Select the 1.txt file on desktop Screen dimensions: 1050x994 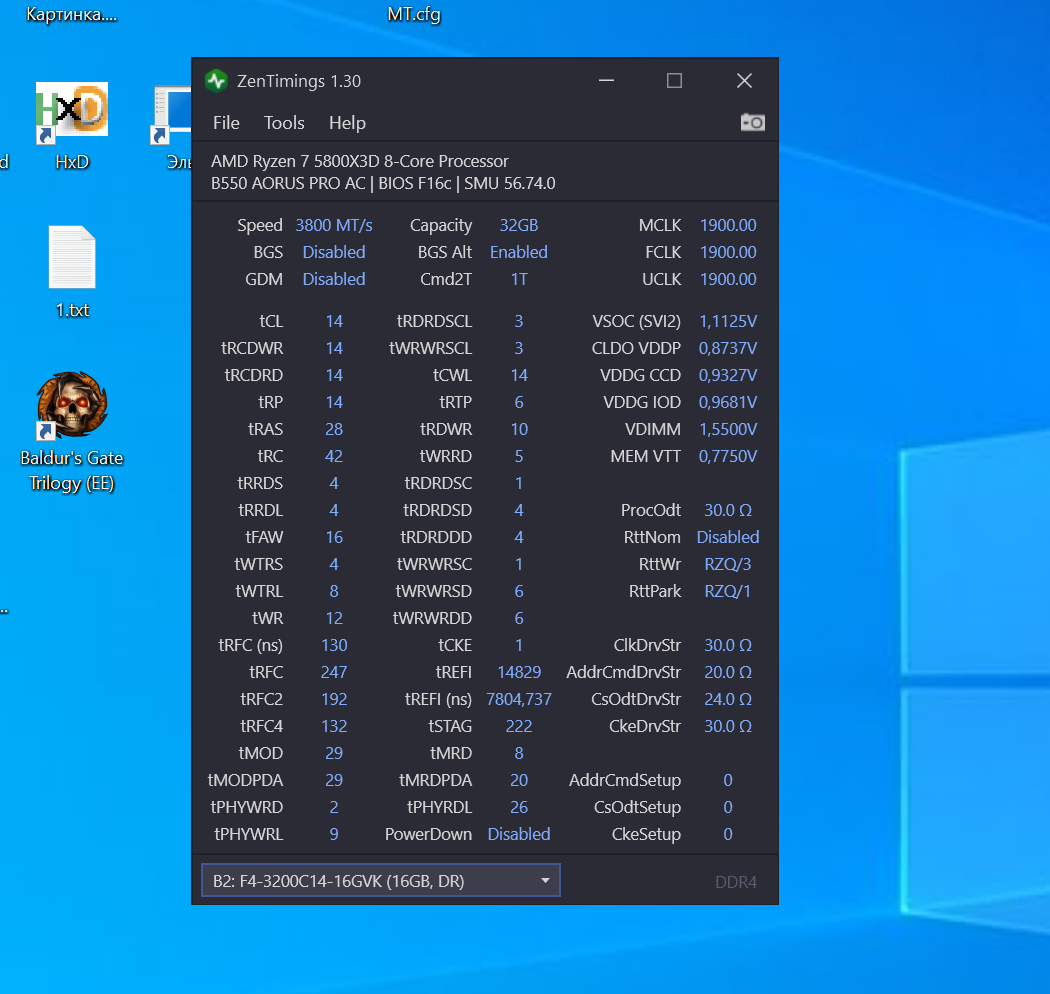click(72, 272)
